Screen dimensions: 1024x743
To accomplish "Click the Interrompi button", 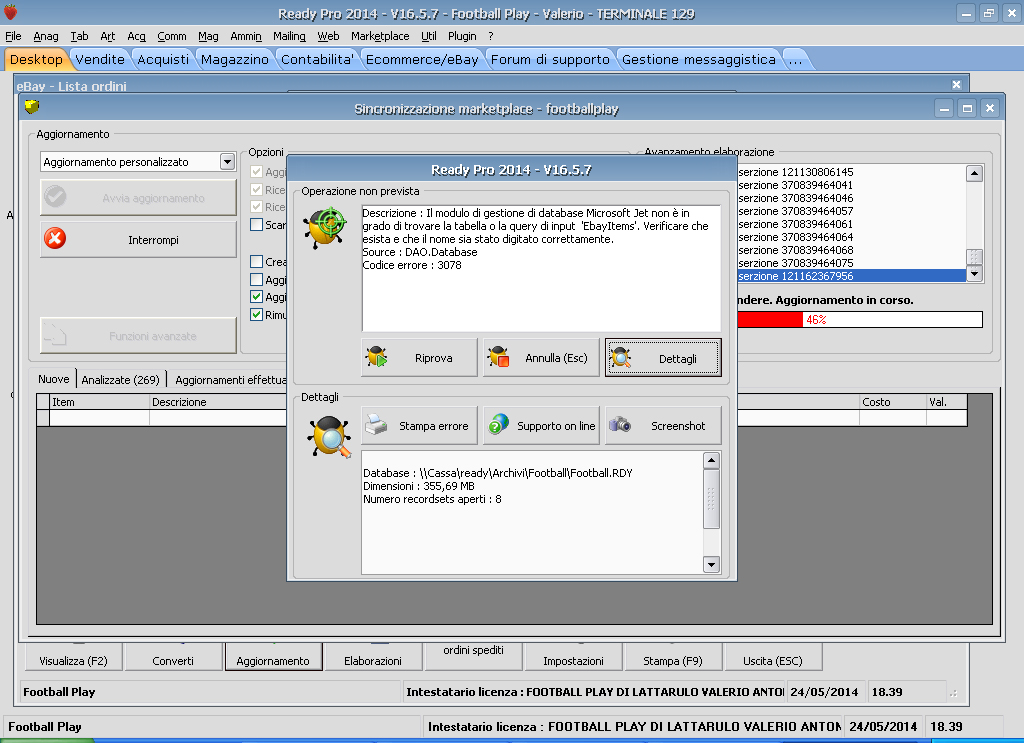I will (138, 239).
